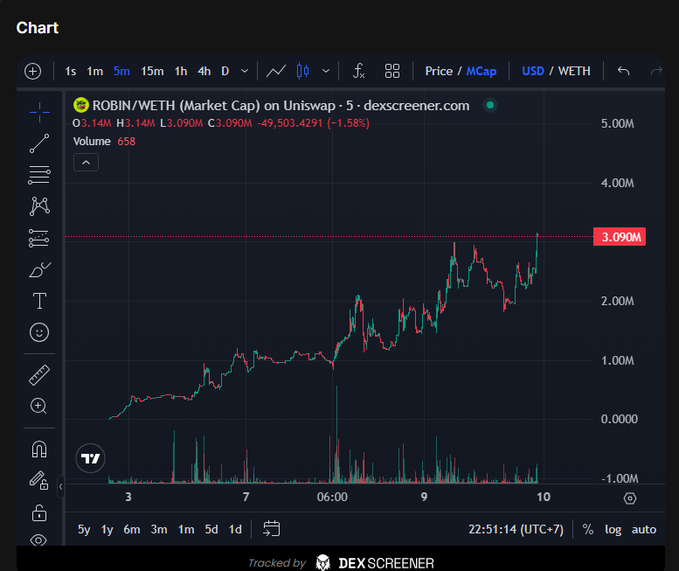The image size is (679, 571).
Task: Click the ROBIN/WETH chart title legend
Action: coord(281,105)
